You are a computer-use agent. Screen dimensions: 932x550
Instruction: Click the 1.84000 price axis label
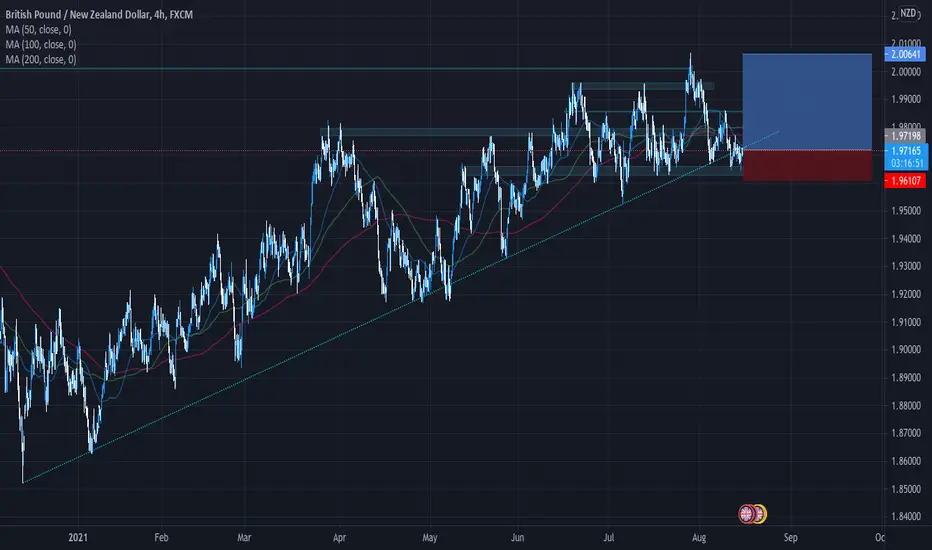[905, 516]
